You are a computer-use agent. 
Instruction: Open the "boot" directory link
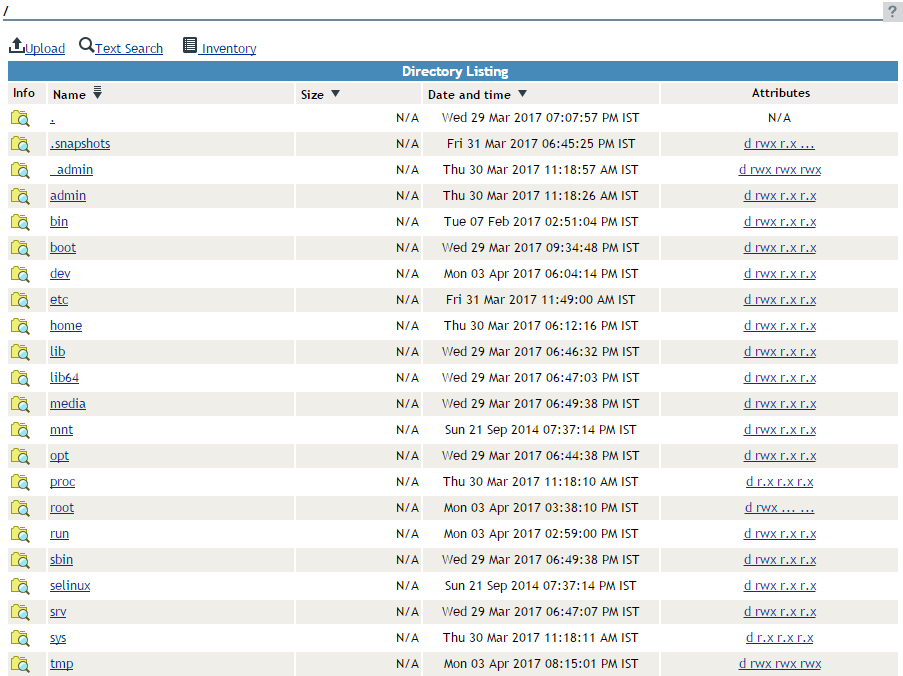[62, 247]
